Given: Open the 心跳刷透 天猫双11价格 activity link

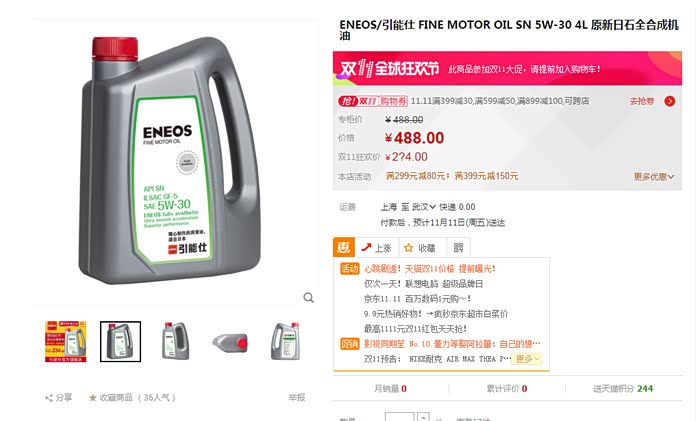Looking at the screenshot, I should [x=429, y=269].
